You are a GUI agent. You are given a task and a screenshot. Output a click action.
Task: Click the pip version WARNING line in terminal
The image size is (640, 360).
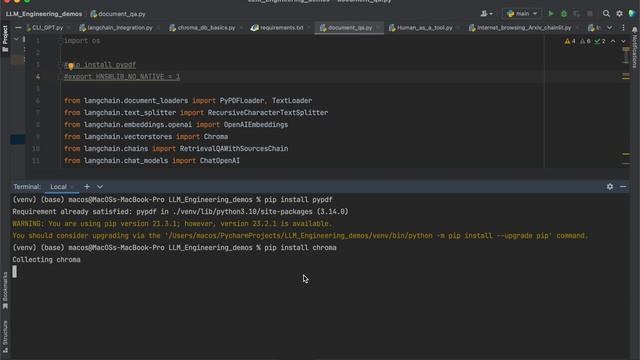[172, 224]
